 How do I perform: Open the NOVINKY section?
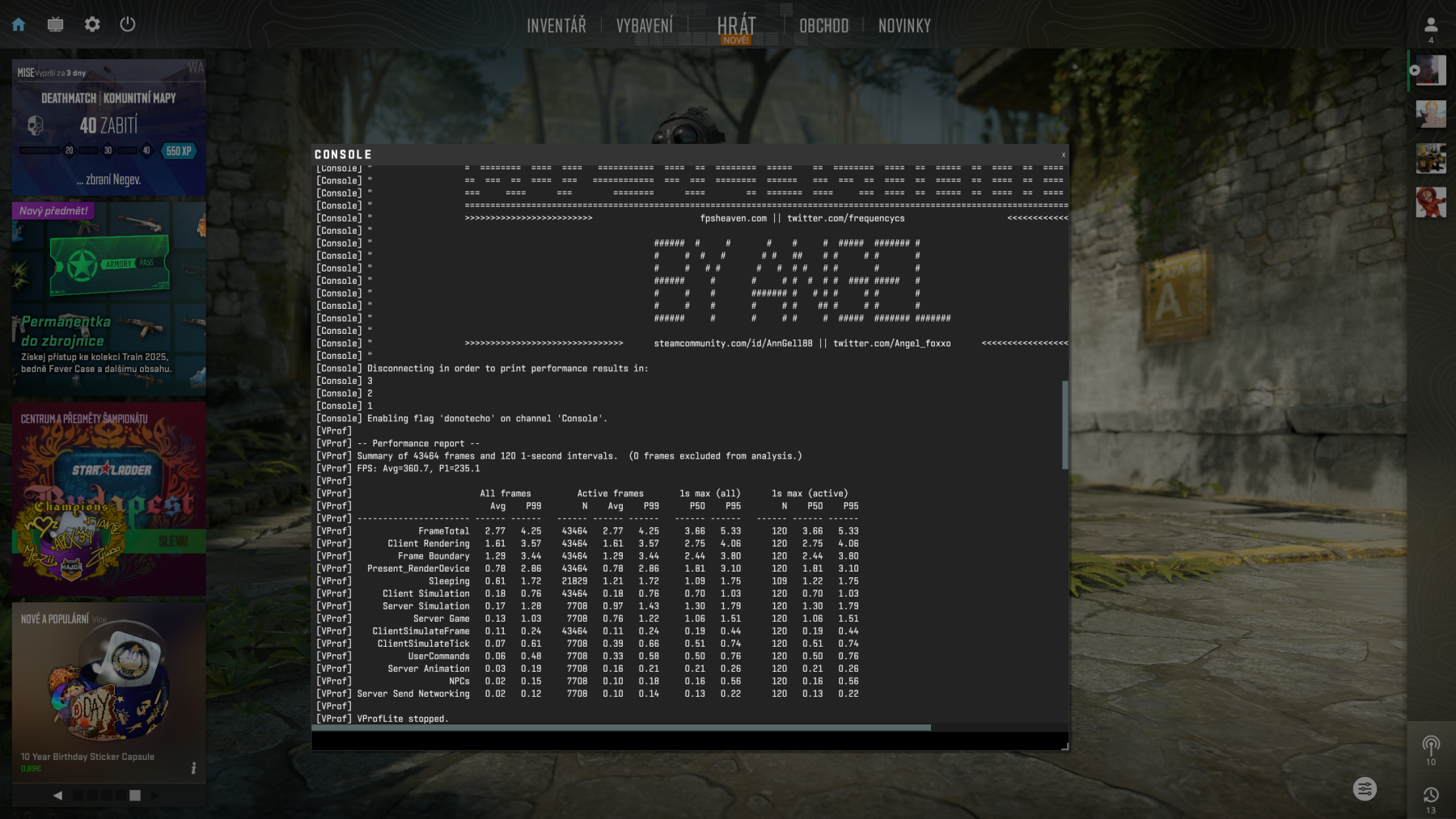(904, 26)
